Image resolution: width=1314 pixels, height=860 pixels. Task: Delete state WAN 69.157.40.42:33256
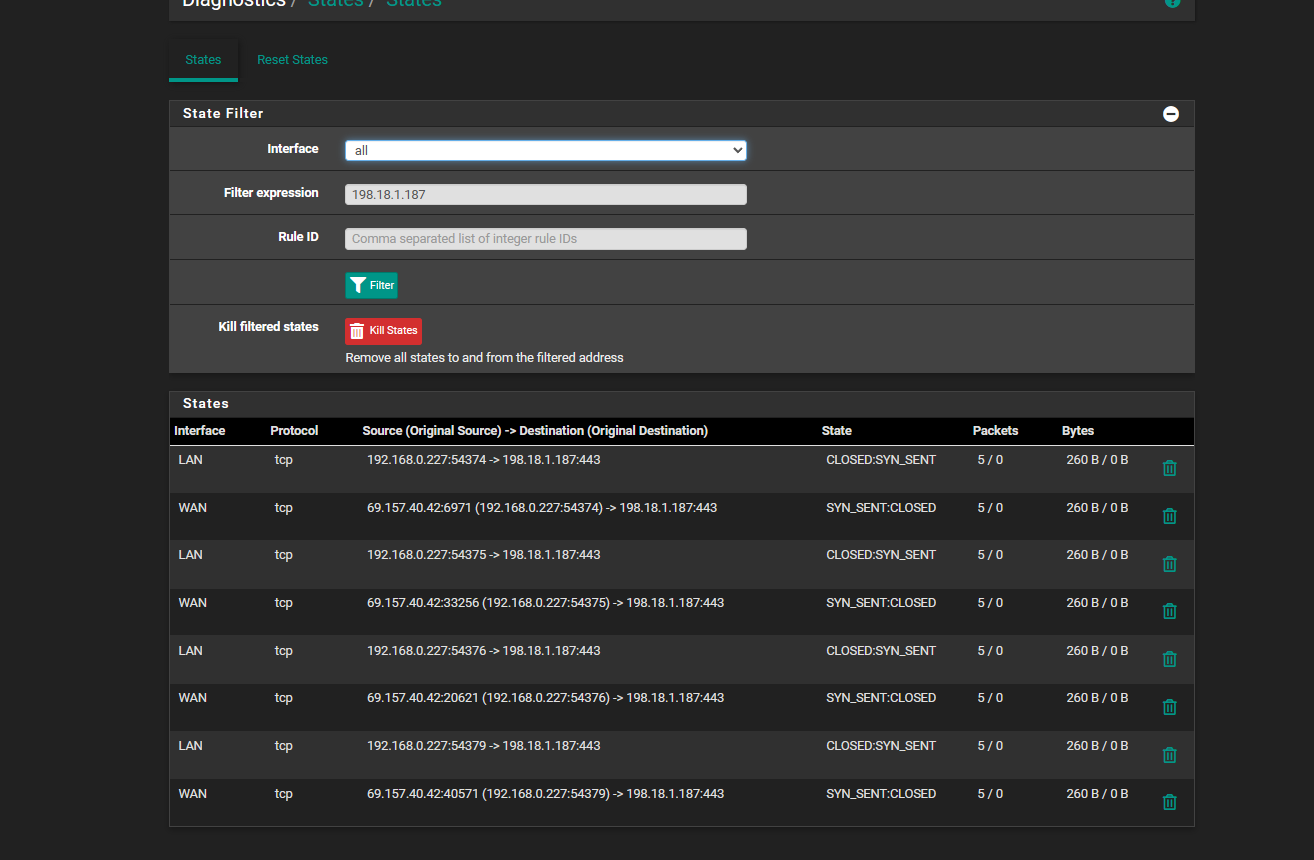(x=1169, y=611)
